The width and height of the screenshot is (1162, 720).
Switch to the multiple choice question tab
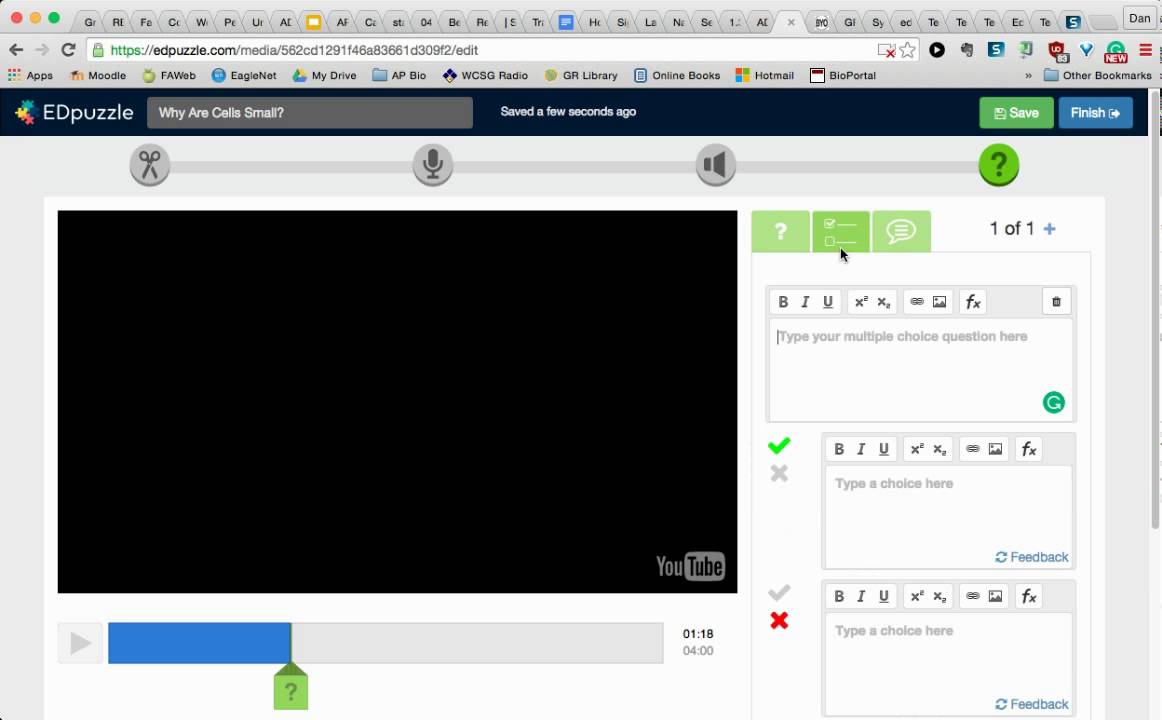tap(840, 232)
